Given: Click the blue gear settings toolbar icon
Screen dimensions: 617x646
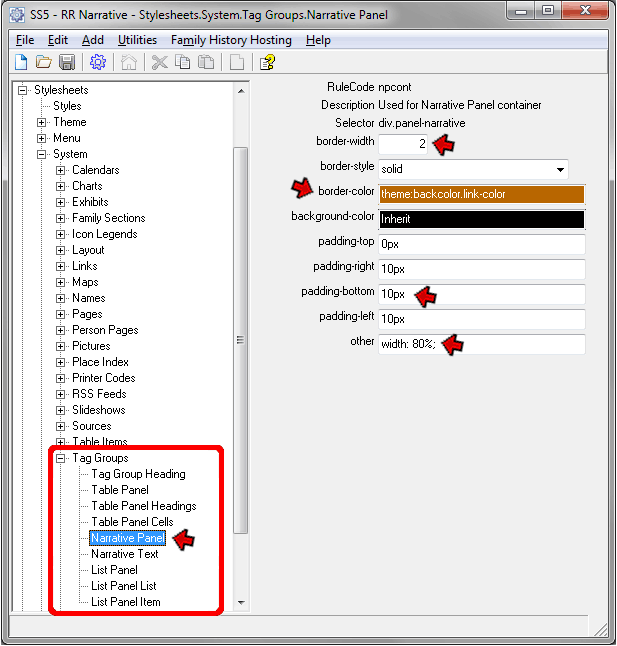Looking at the screenshot, I should tap(98, 62).
